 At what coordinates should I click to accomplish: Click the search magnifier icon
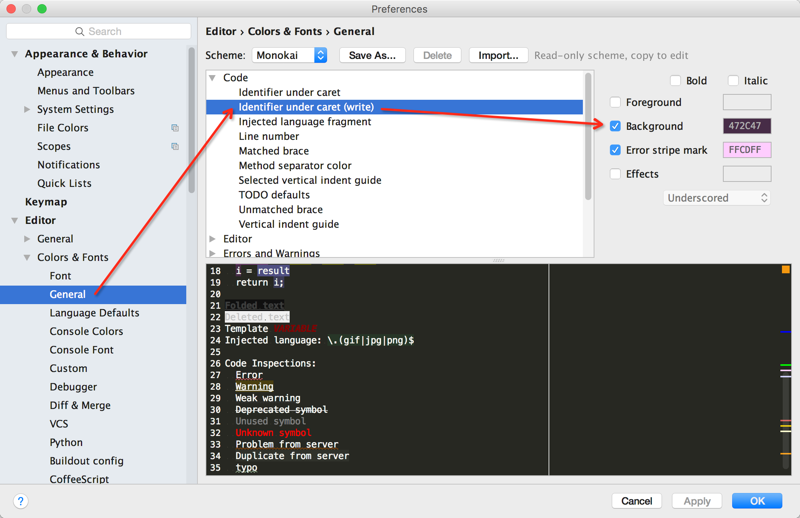pos(80,32)
